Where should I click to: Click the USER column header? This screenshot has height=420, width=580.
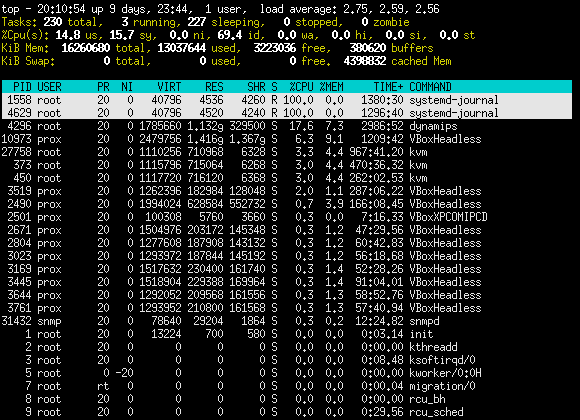pyautogui.click(x=49, y=87)
